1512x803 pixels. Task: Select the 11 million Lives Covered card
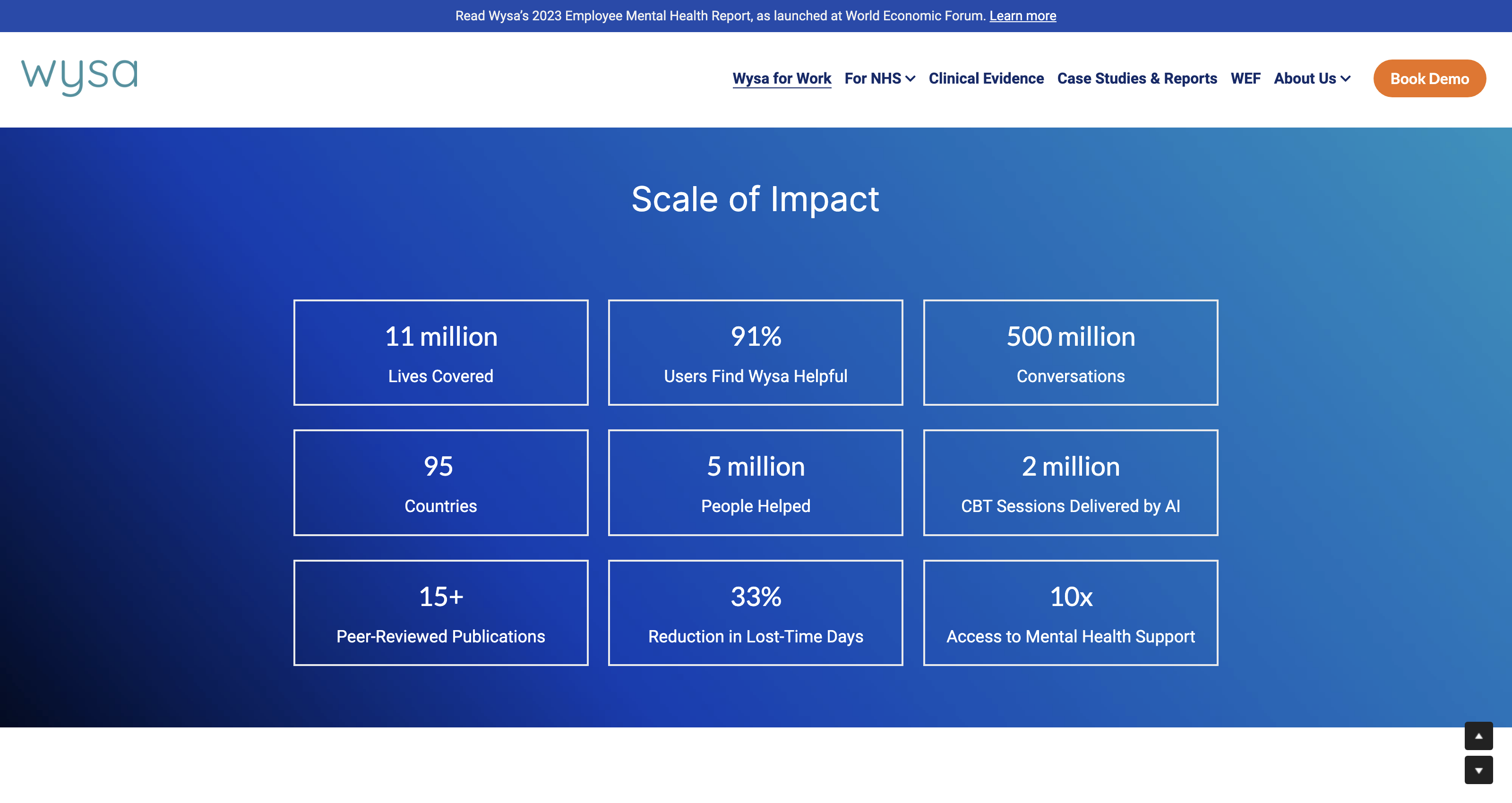pyautogui.click(x=441, y=352)
